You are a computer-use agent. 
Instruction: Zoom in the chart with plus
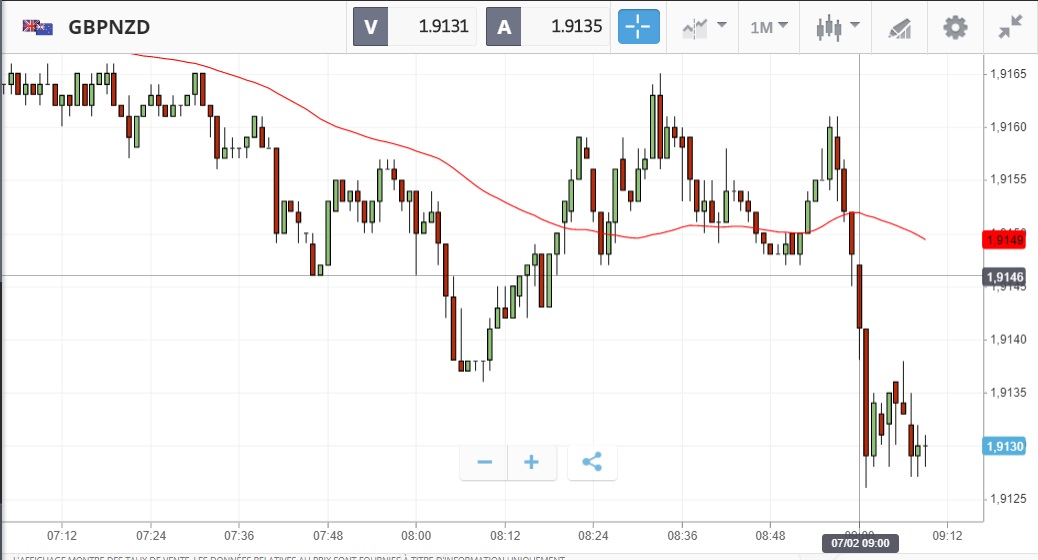(532, 462)
